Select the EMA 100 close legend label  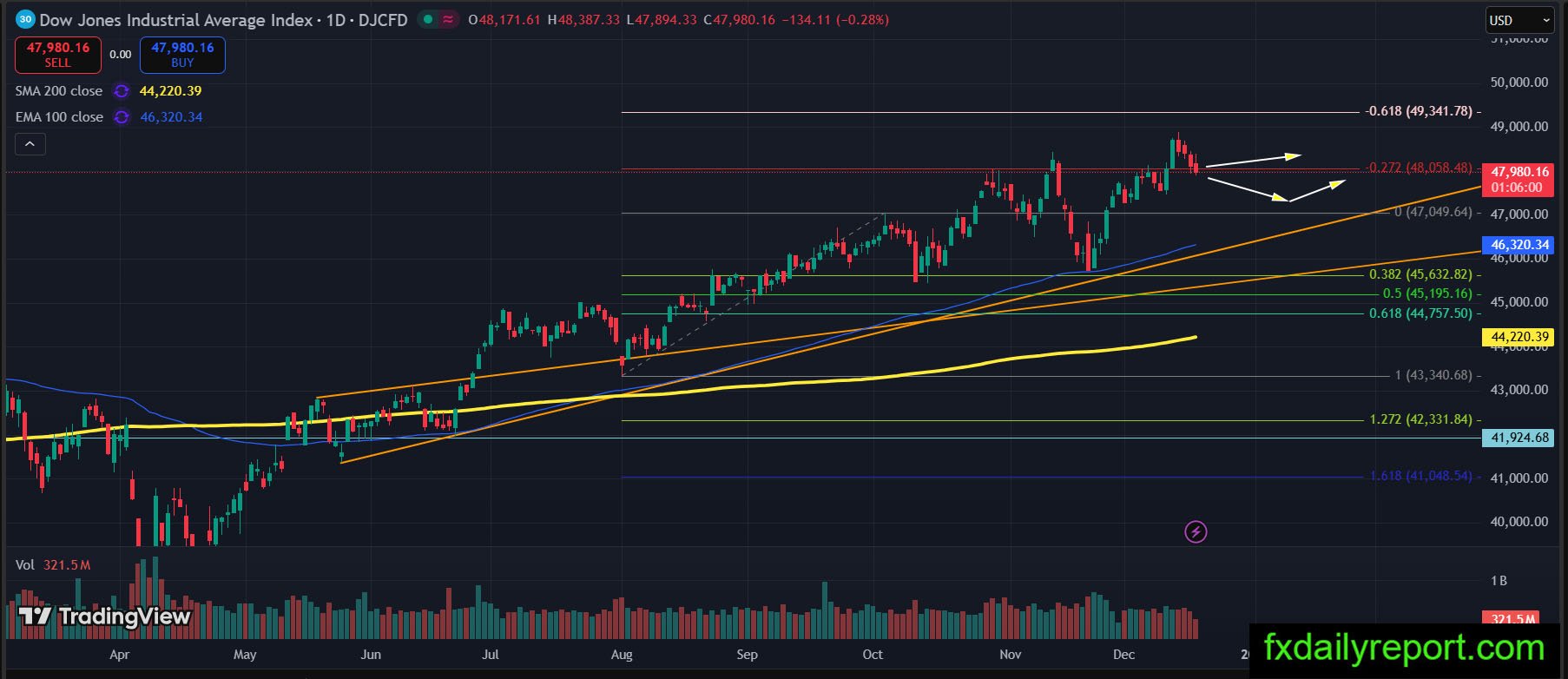coord(59,117)
